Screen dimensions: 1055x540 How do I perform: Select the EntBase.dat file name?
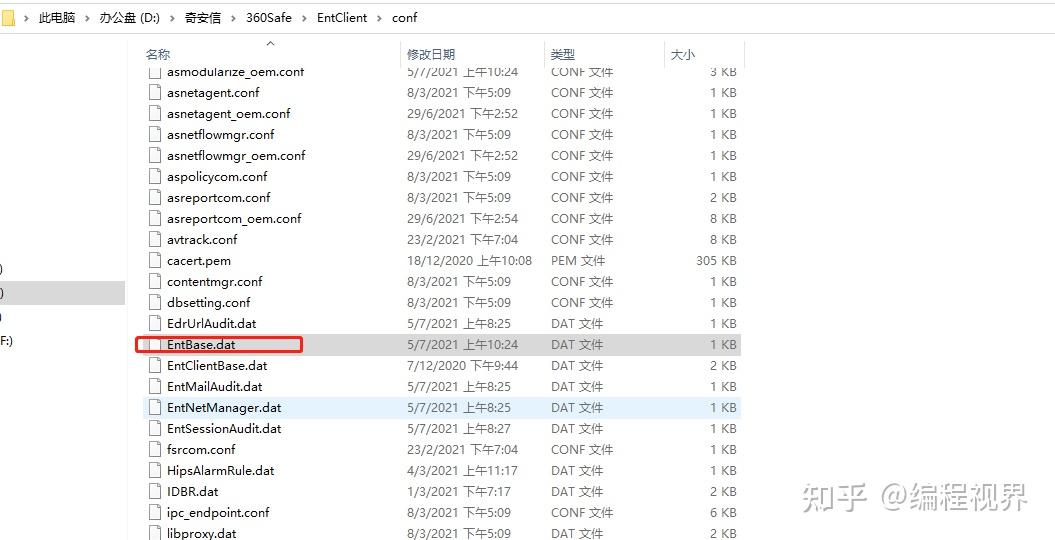[x=201, y=345]
